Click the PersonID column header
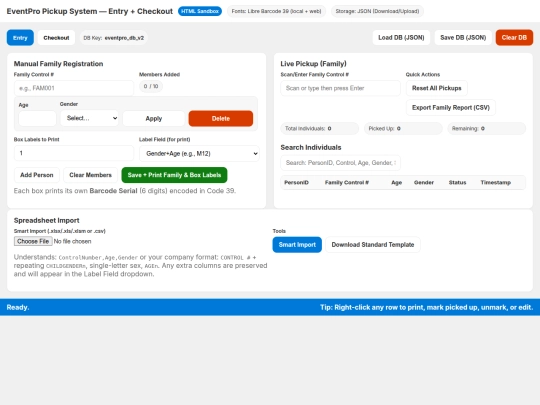 (x=296, y=183)
